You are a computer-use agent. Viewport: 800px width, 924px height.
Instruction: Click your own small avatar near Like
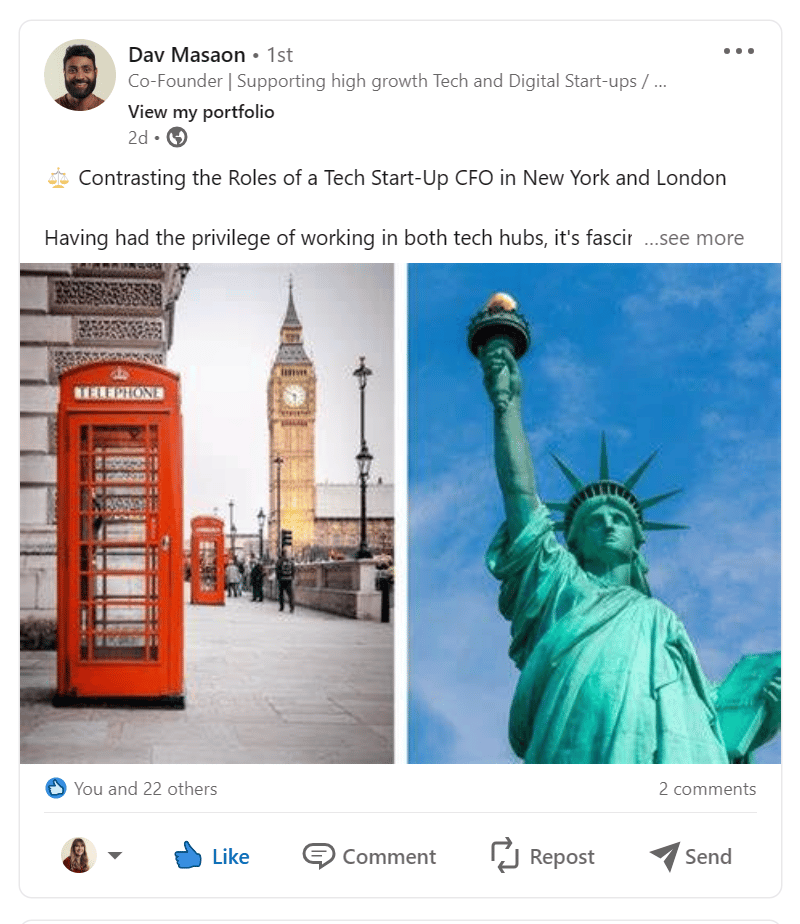coord(79,855)
